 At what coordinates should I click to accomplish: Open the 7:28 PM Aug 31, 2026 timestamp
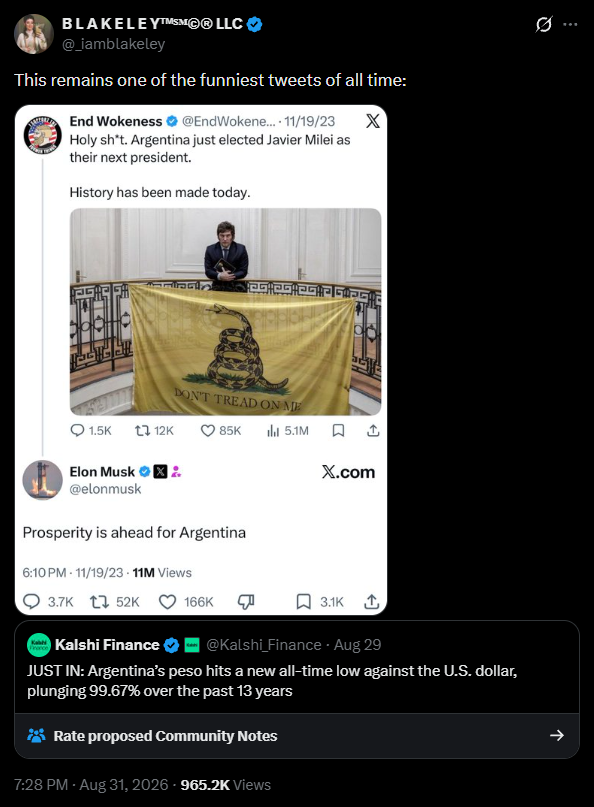[x=91, y=785]
